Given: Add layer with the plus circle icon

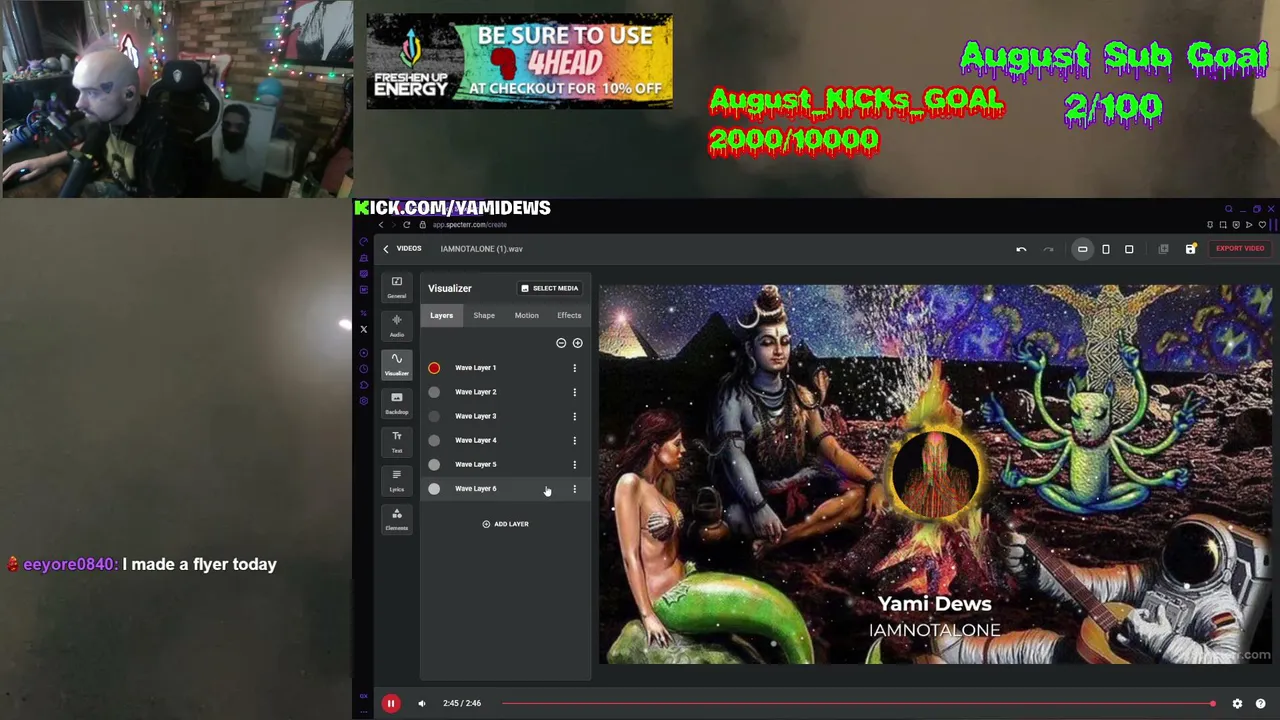Looking at the screenshot, I should 577,343.
